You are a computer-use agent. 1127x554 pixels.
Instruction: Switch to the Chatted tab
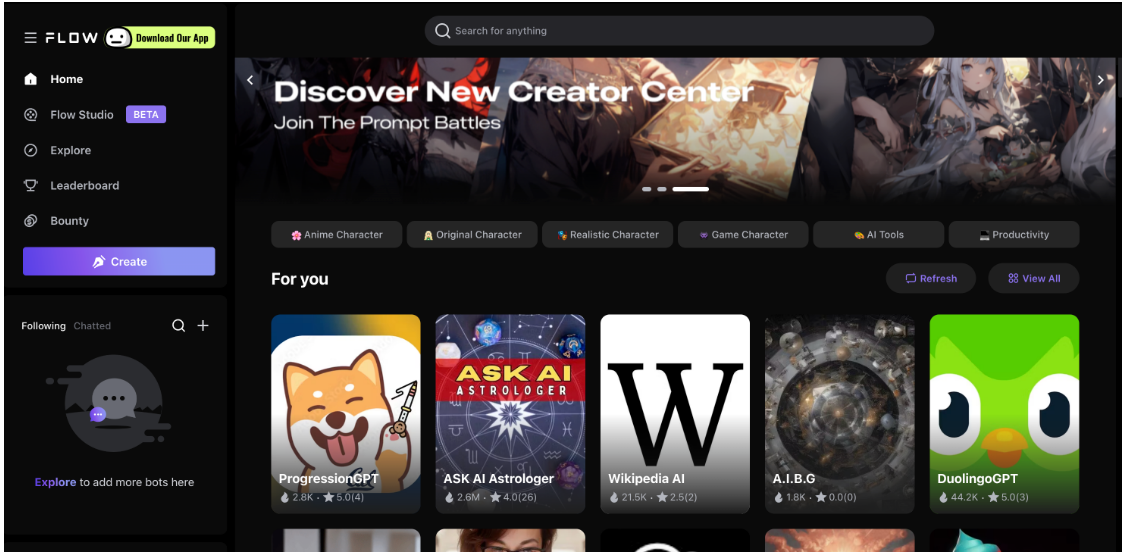[x=92, y=326]
